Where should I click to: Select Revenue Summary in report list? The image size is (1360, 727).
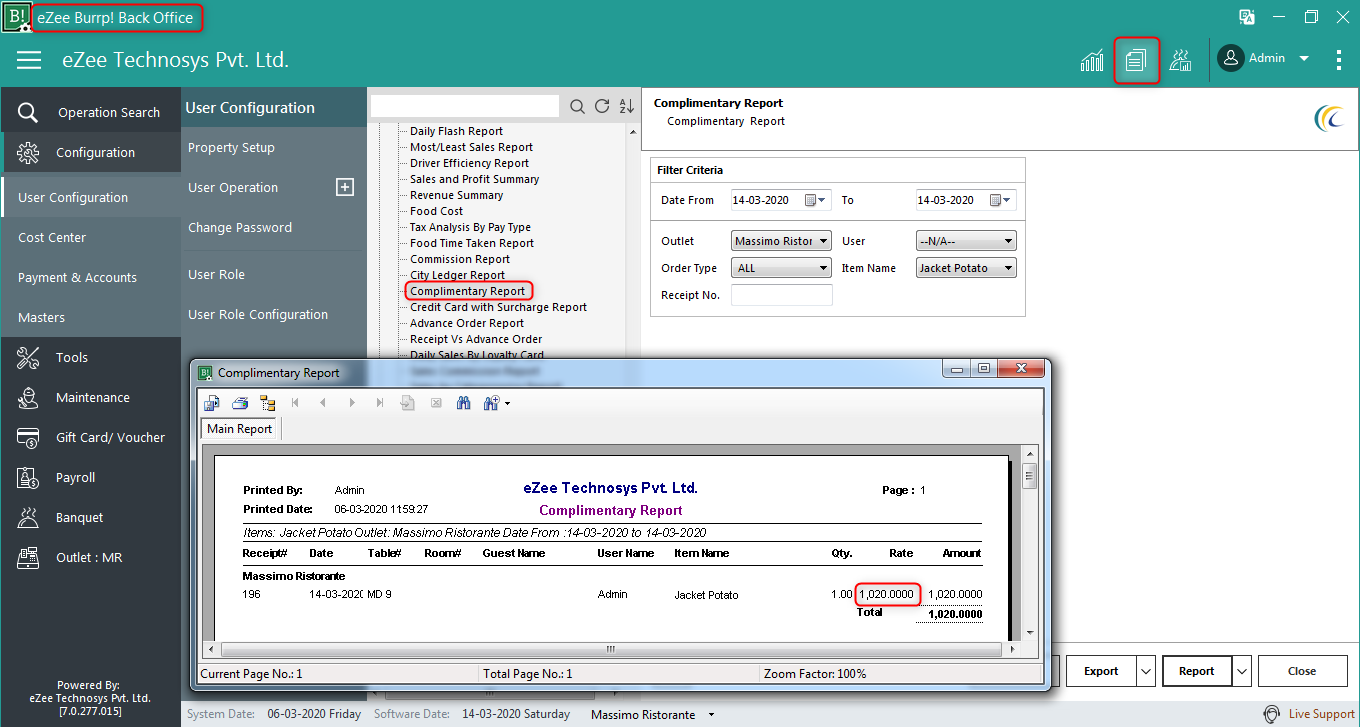(x=456, y=195)
